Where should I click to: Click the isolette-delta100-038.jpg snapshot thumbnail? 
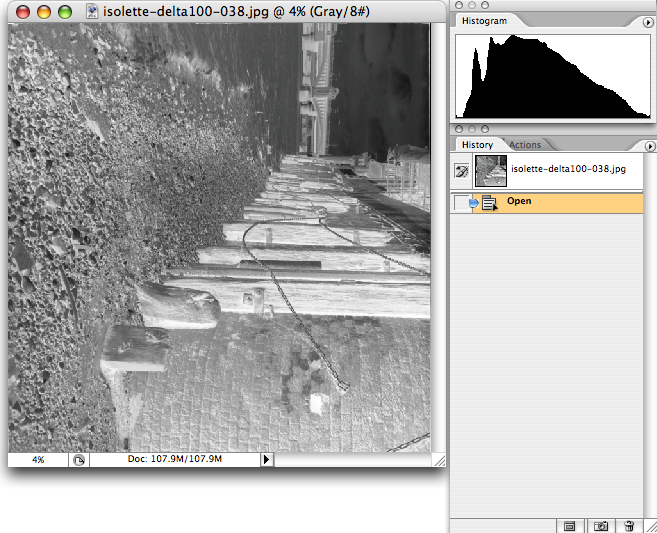[491, 171]
